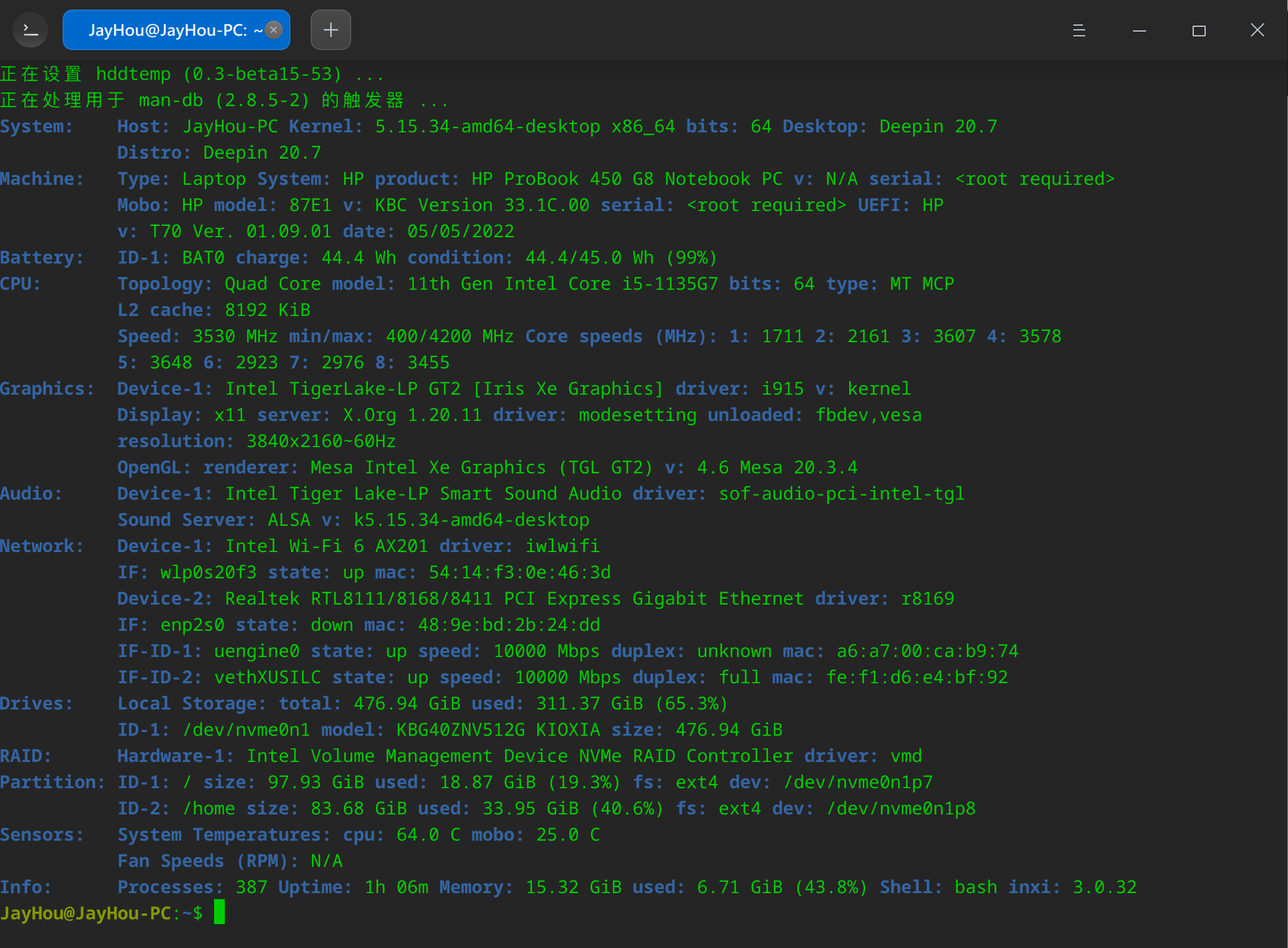Click the drive model KBG40ZNV512G KIOXIA text
Screen dimensions: 1288x948
[499, 729]
